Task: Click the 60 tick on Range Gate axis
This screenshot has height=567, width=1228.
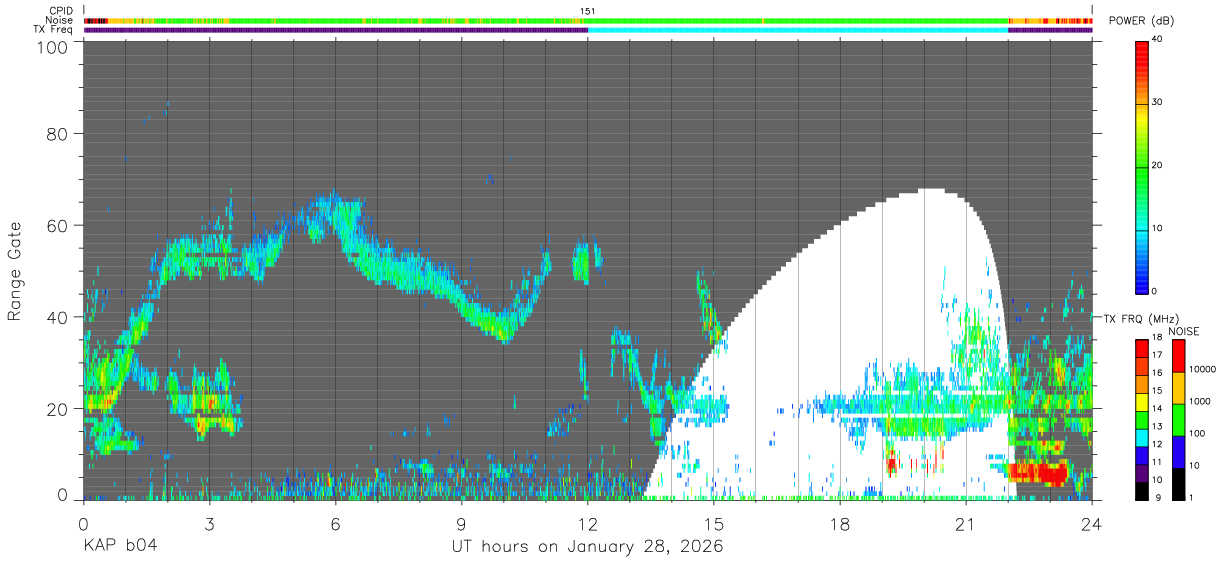Action: click(x=57, y=225)
